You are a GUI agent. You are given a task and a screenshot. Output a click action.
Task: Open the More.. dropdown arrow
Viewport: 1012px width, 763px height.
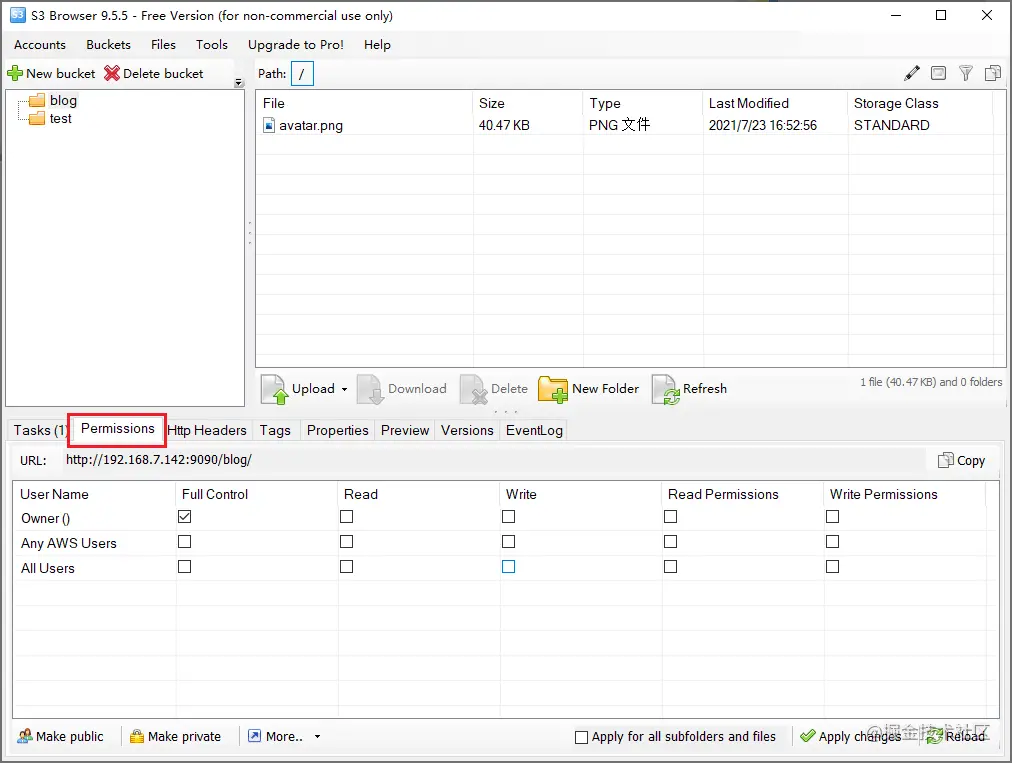click(318, 737)
